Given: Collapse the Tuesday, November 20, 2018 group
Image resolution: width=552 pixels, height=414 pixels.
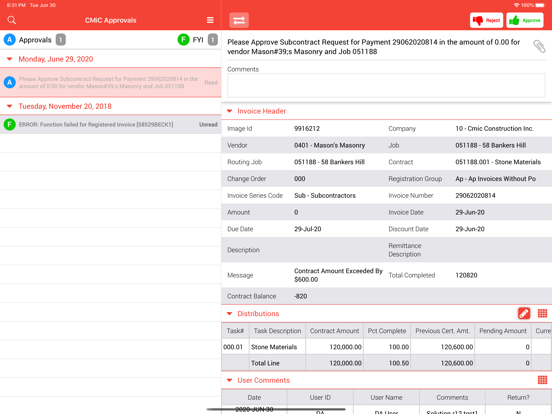Looking at the screenshot, I should (10, 106).
